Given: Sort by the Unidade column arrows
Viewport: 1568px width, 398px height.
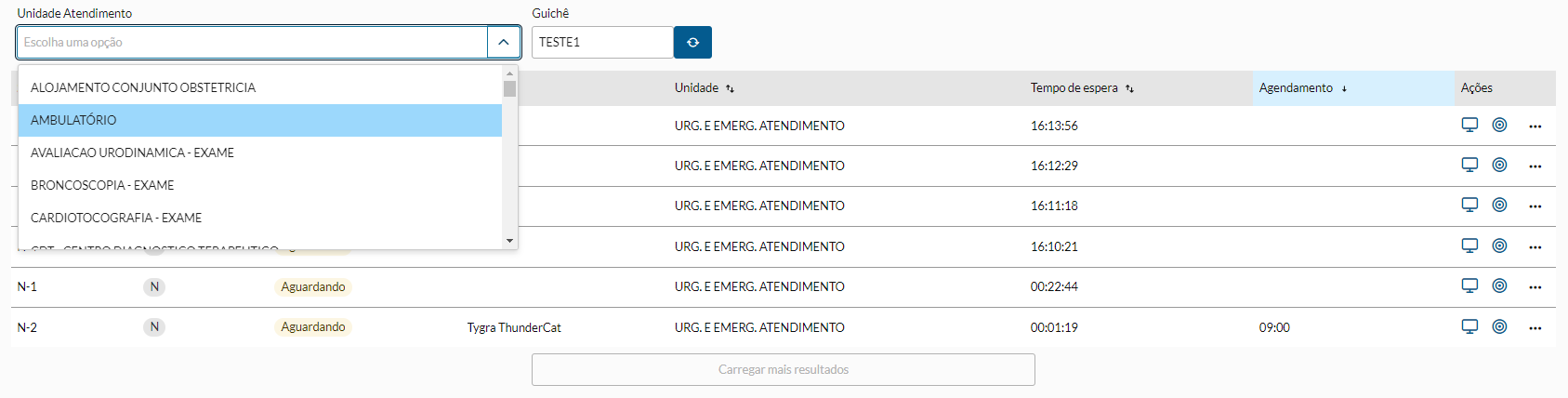Looking at the screenshot, I should 730,88.
